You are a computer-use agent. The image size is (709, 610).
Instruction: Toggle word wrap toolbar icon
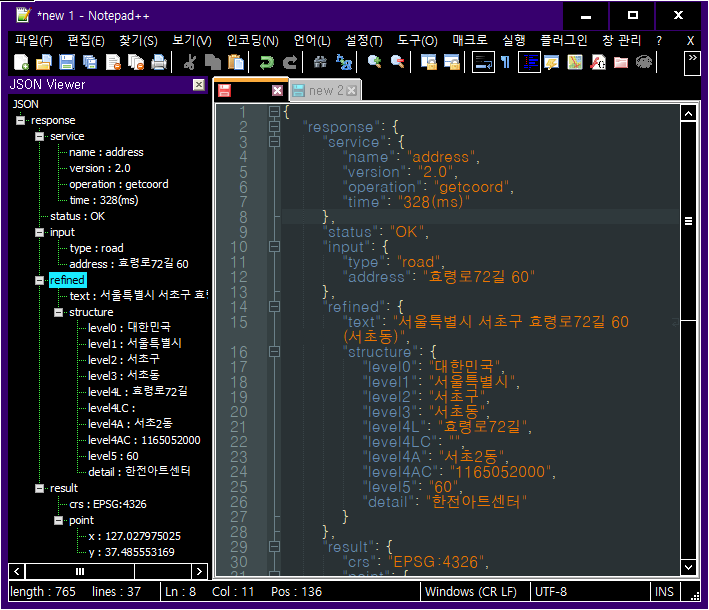pyautogui.click(x=483, y=62)
